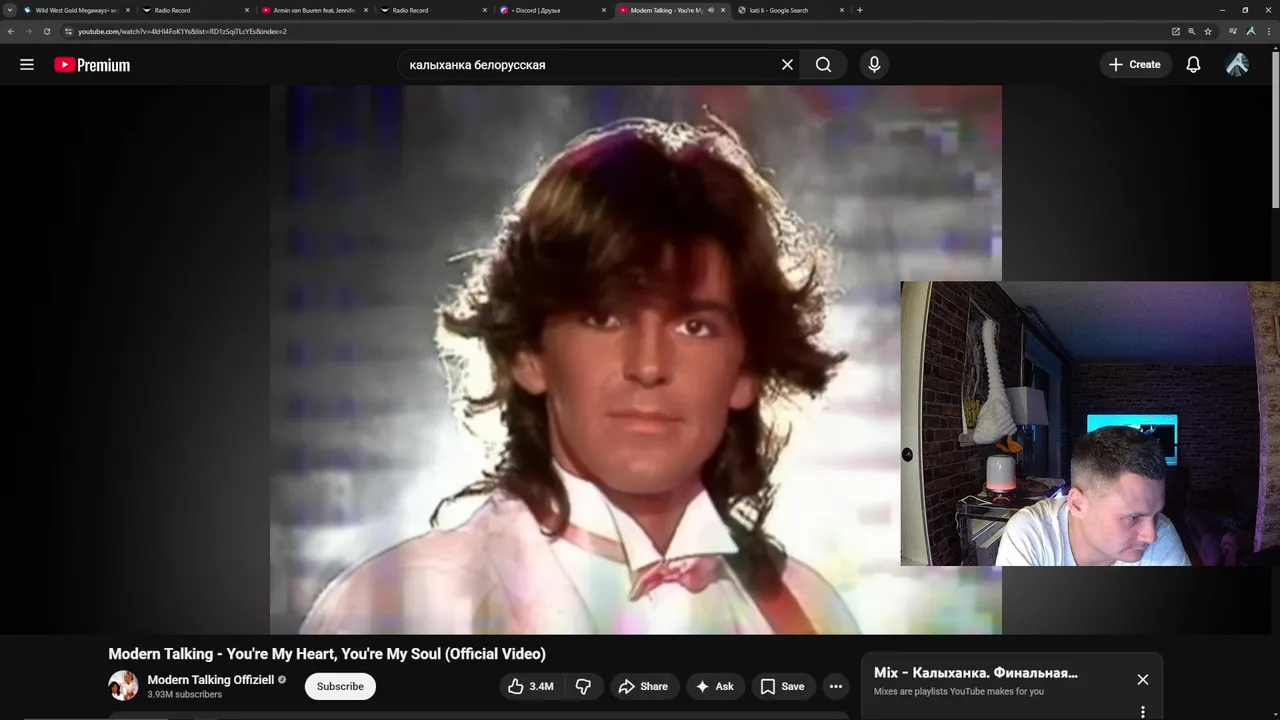Open Chrome three-dot menu

1268,31
